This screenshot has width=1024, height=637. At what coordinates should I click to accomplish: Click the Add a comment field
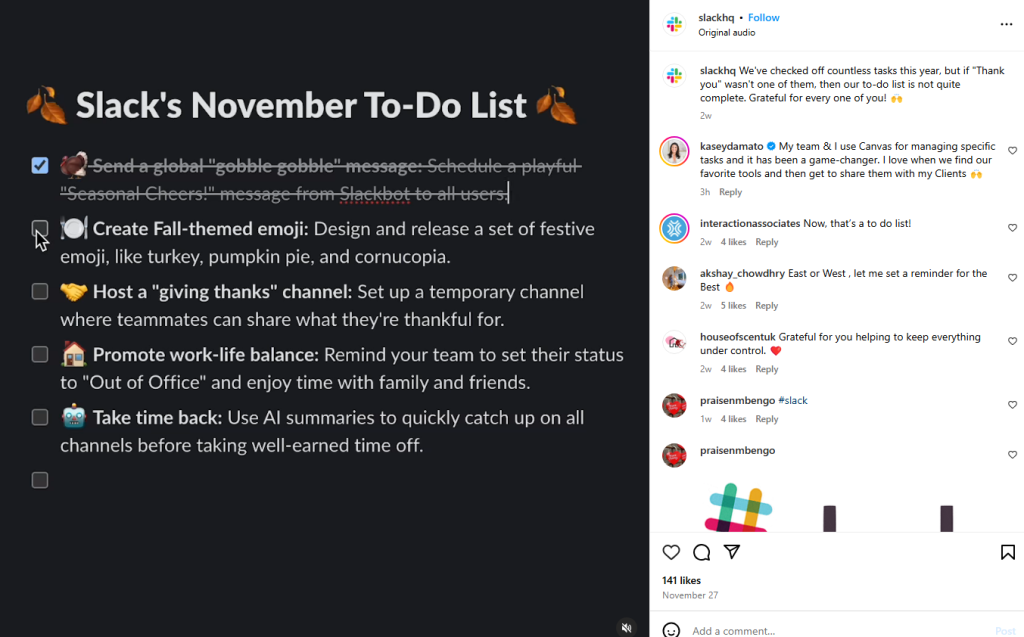(x=830, y=631)
